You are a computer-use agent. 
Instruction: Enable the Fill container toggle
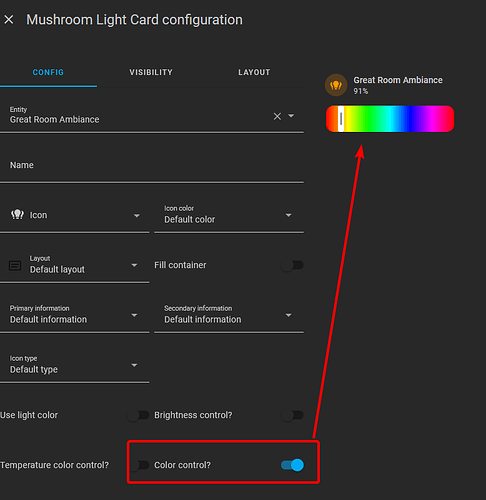[292, 265]
